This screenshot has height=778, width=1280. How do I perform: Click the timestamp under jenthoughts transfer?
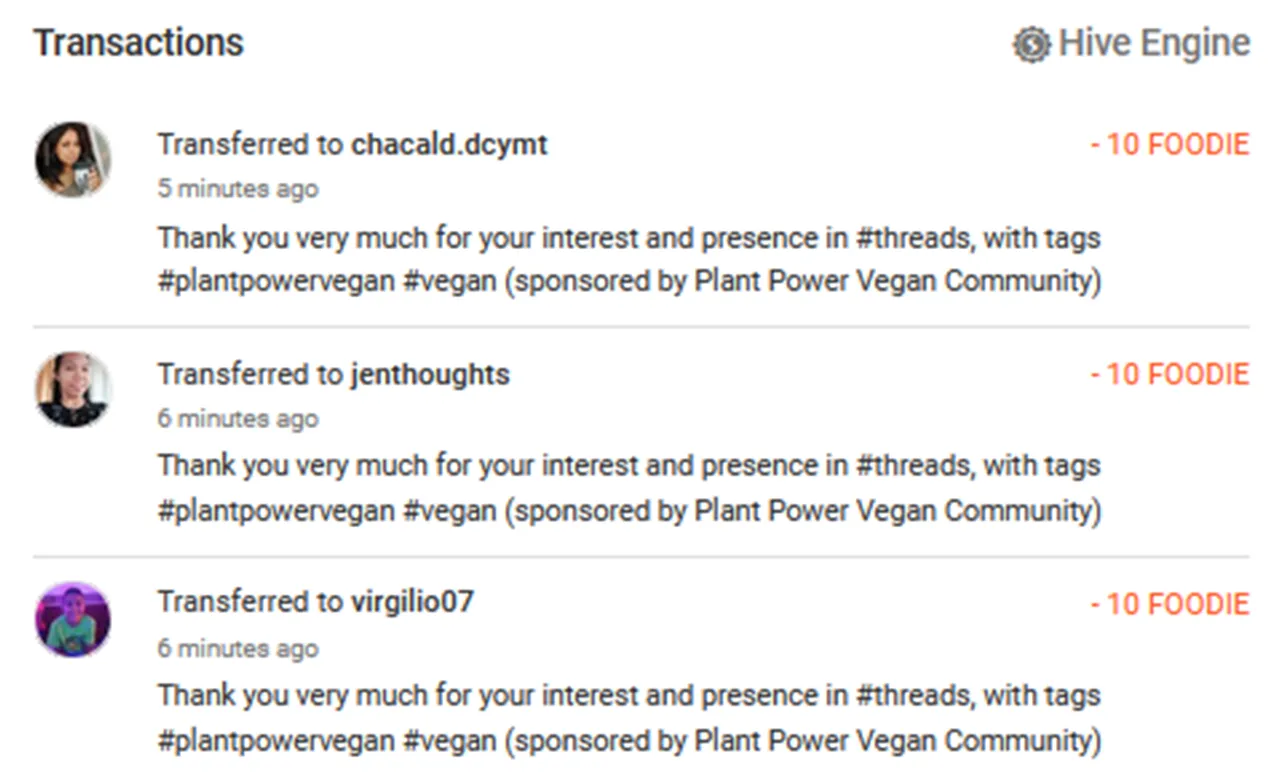(238, 419)
